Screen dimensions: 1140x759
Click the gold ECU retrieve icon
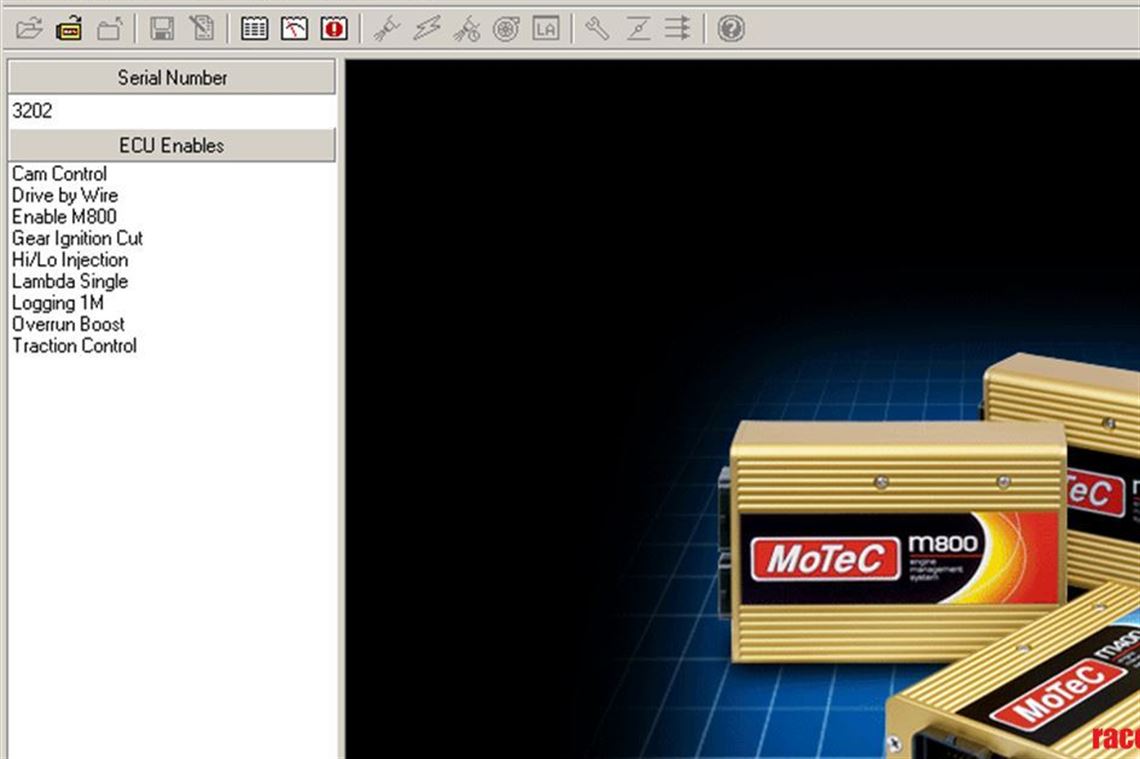click(x=69, y=29)
